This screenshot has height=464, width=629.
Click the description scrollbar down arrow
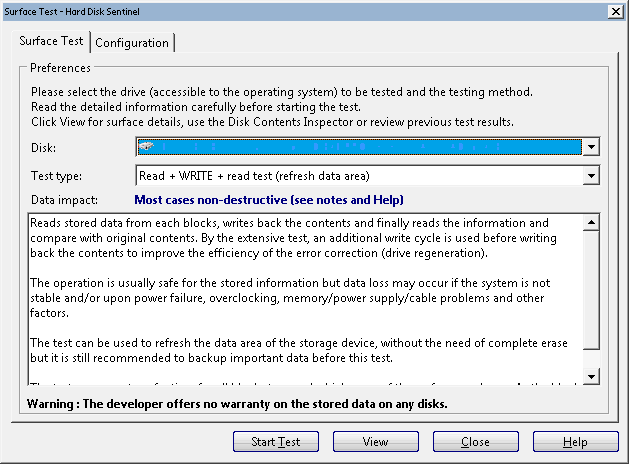(x=590, y=376)
